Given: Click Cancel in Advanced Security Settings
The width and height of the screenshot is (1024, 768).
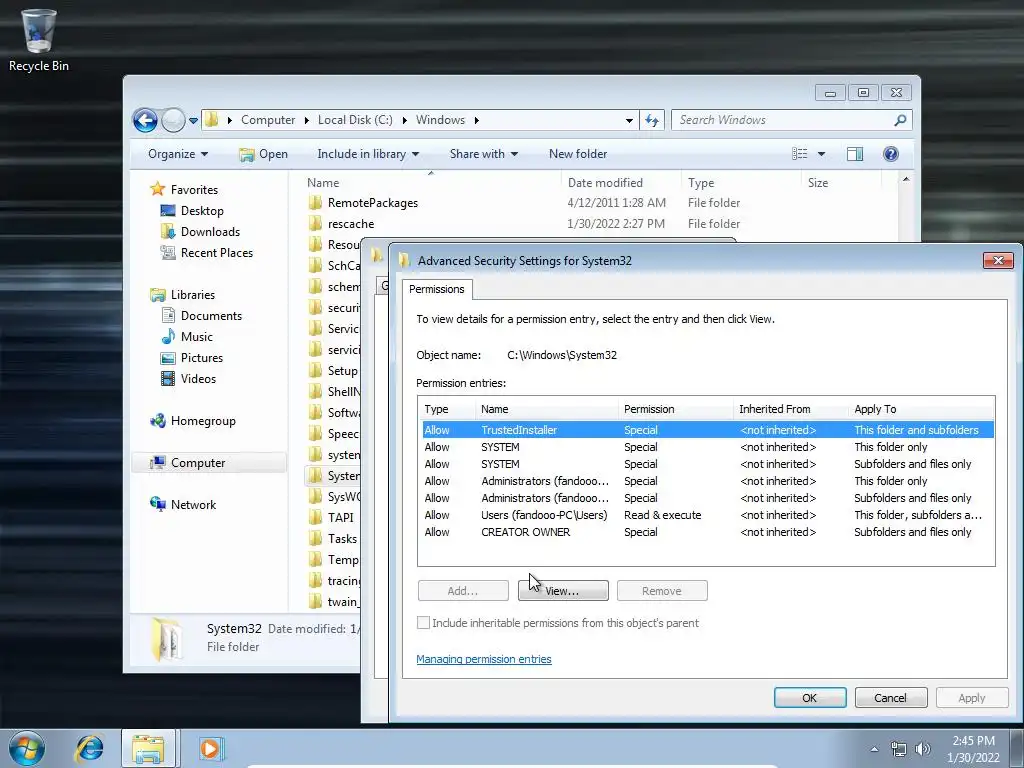Looking at the screenshot, I should [891, 697].
